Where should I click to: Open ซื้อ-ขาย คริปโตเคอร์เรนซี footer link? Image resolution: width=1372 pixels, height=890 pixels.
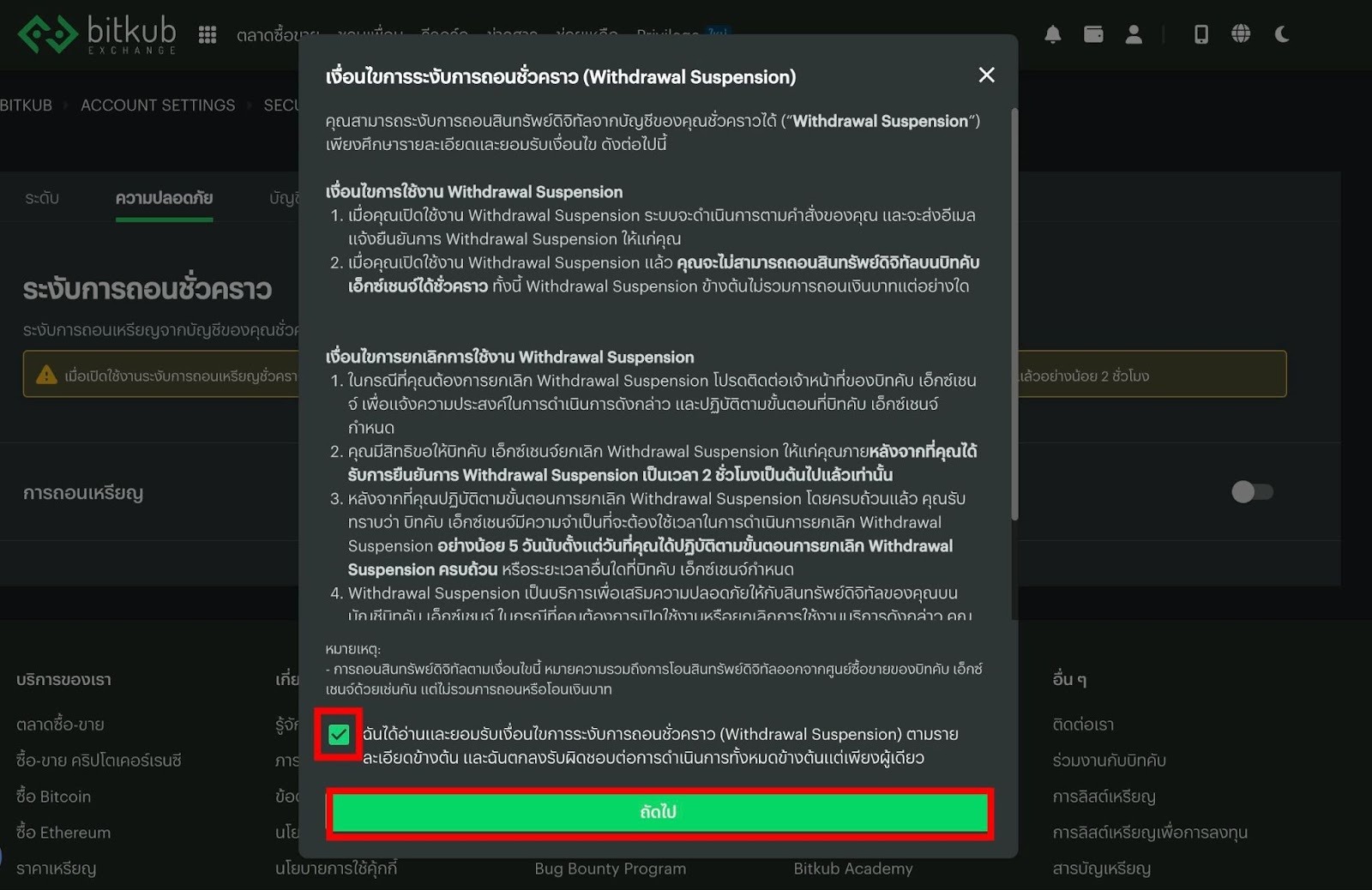point(99,761)
